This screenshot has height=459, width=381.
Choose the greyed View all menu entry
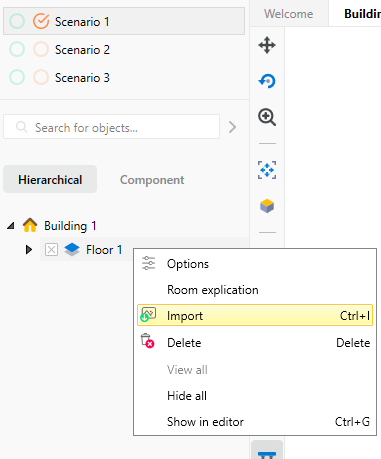[x=255, y=370]
